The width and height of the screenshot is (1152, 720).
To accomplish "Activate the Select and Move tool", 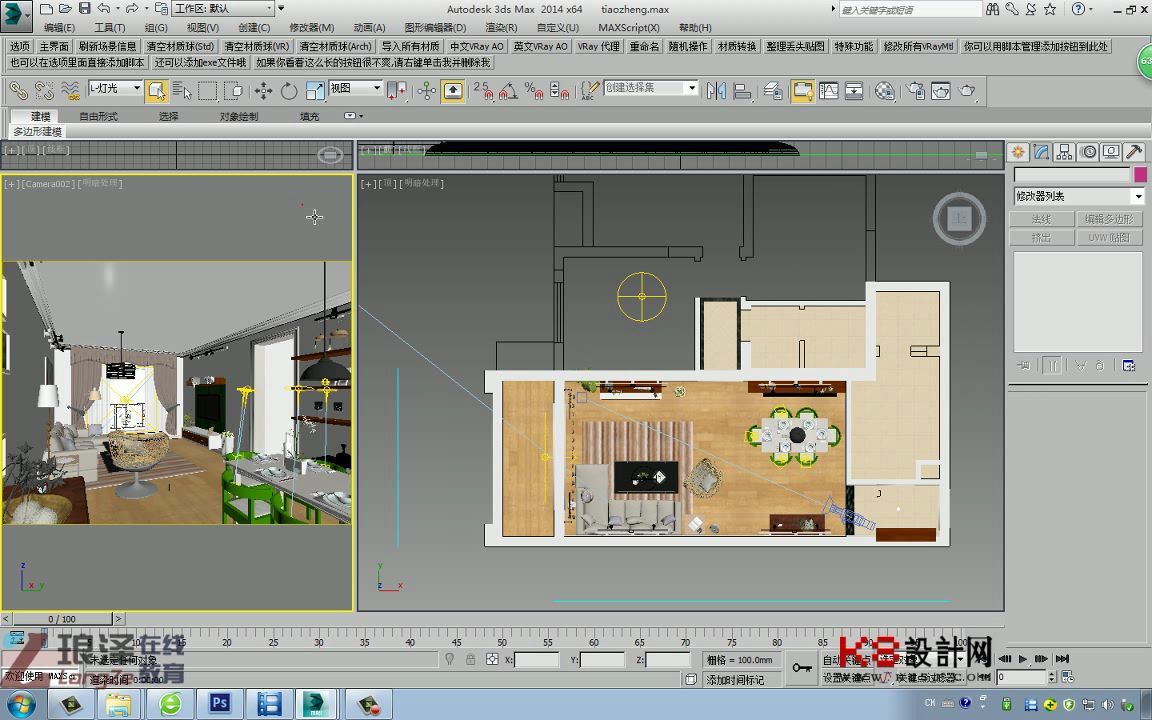I will 263,90.
